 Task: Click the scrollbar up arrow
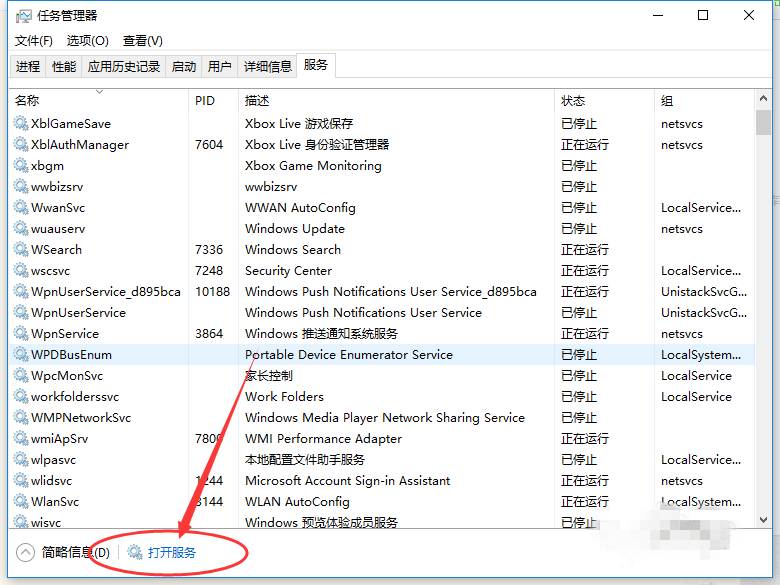coord(763,98)
